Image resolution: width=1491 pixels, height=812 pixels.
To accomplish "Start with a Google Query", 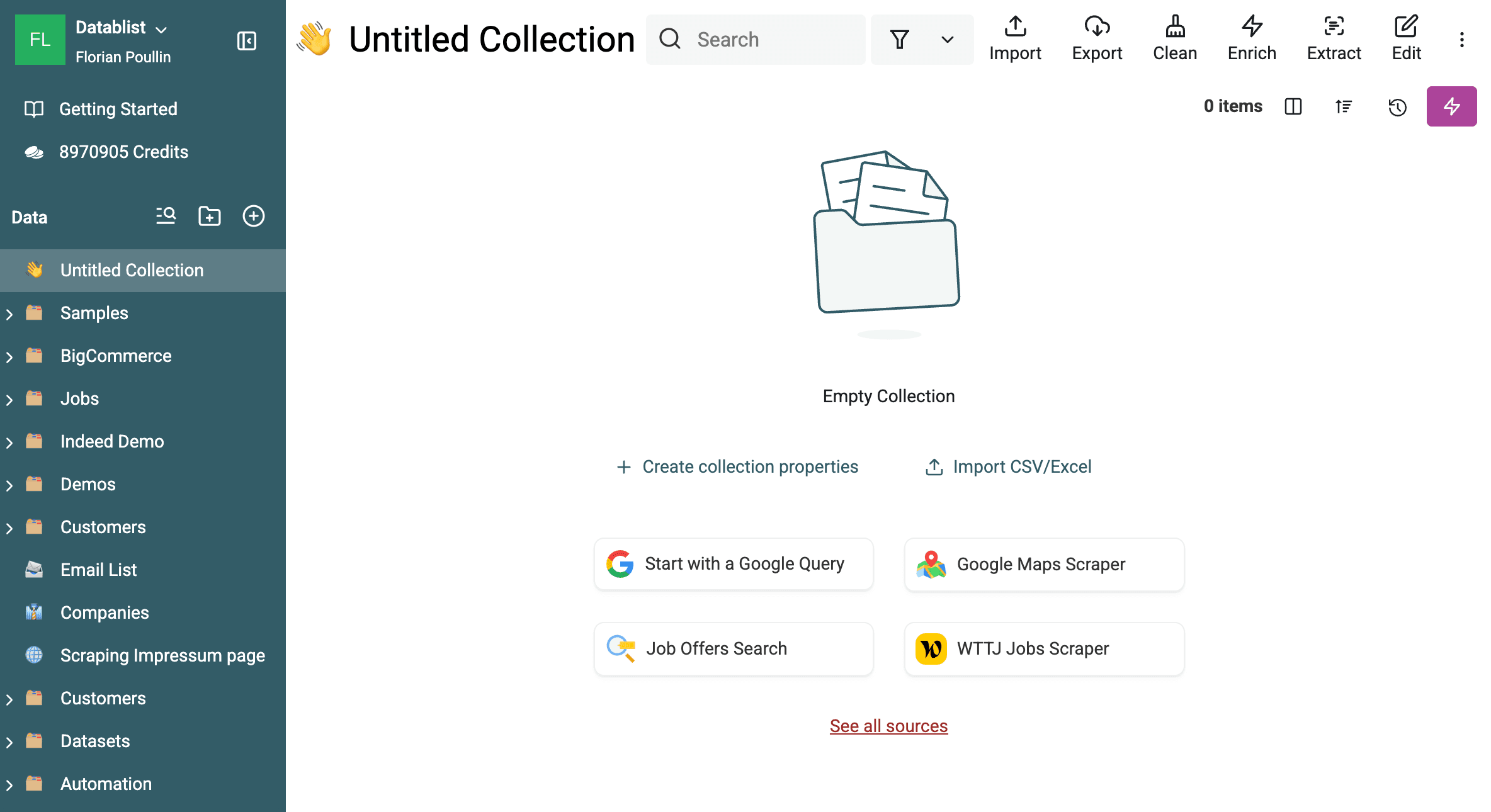I will coord(733,564).
